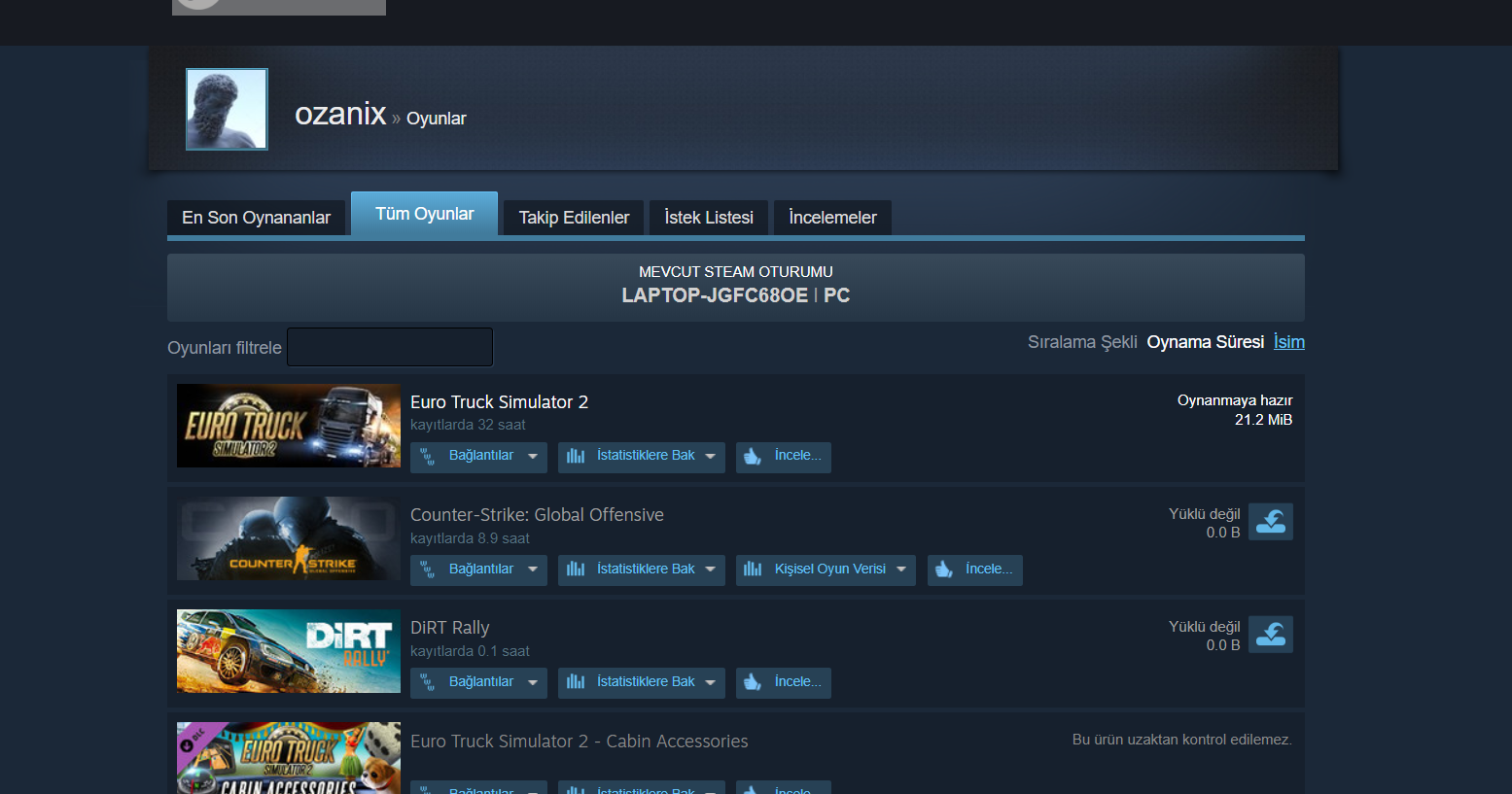
Task: Click links icon in Counter-Strike row
Action: click(x=427, y=570)
